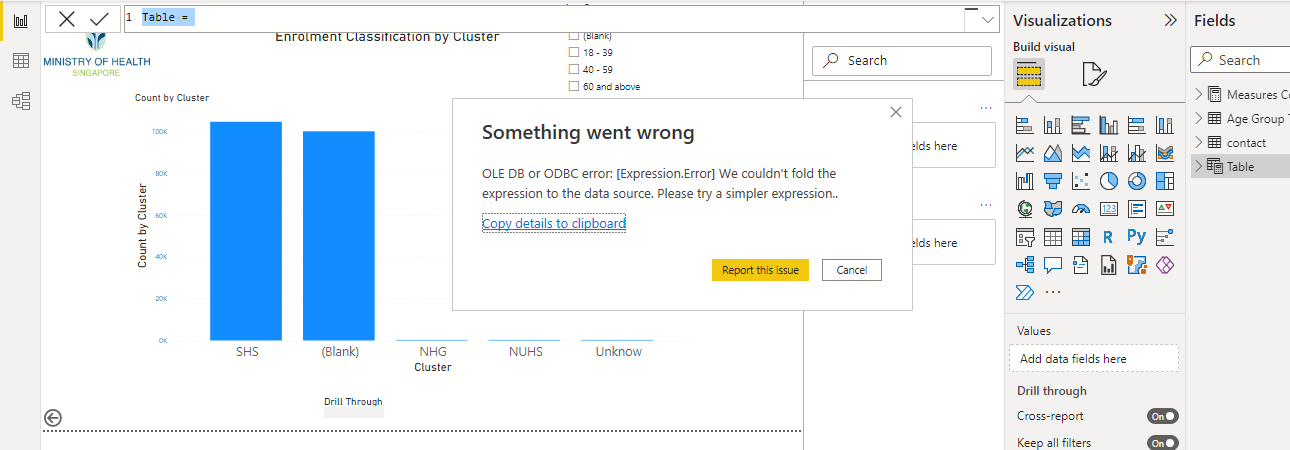Insert the R script visual
The height and width of the screenshot is (450, 1290).
1108,237
